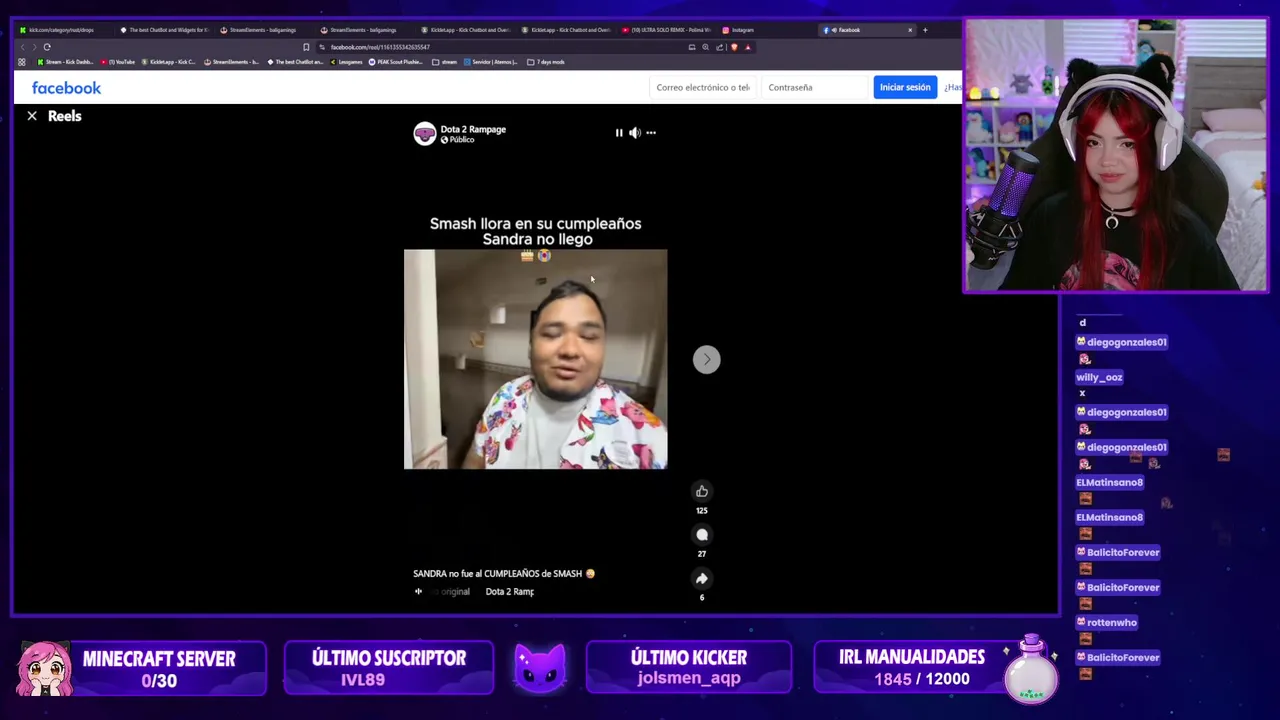Pause the reel video

pyautogui.click(x=618, y=132)
